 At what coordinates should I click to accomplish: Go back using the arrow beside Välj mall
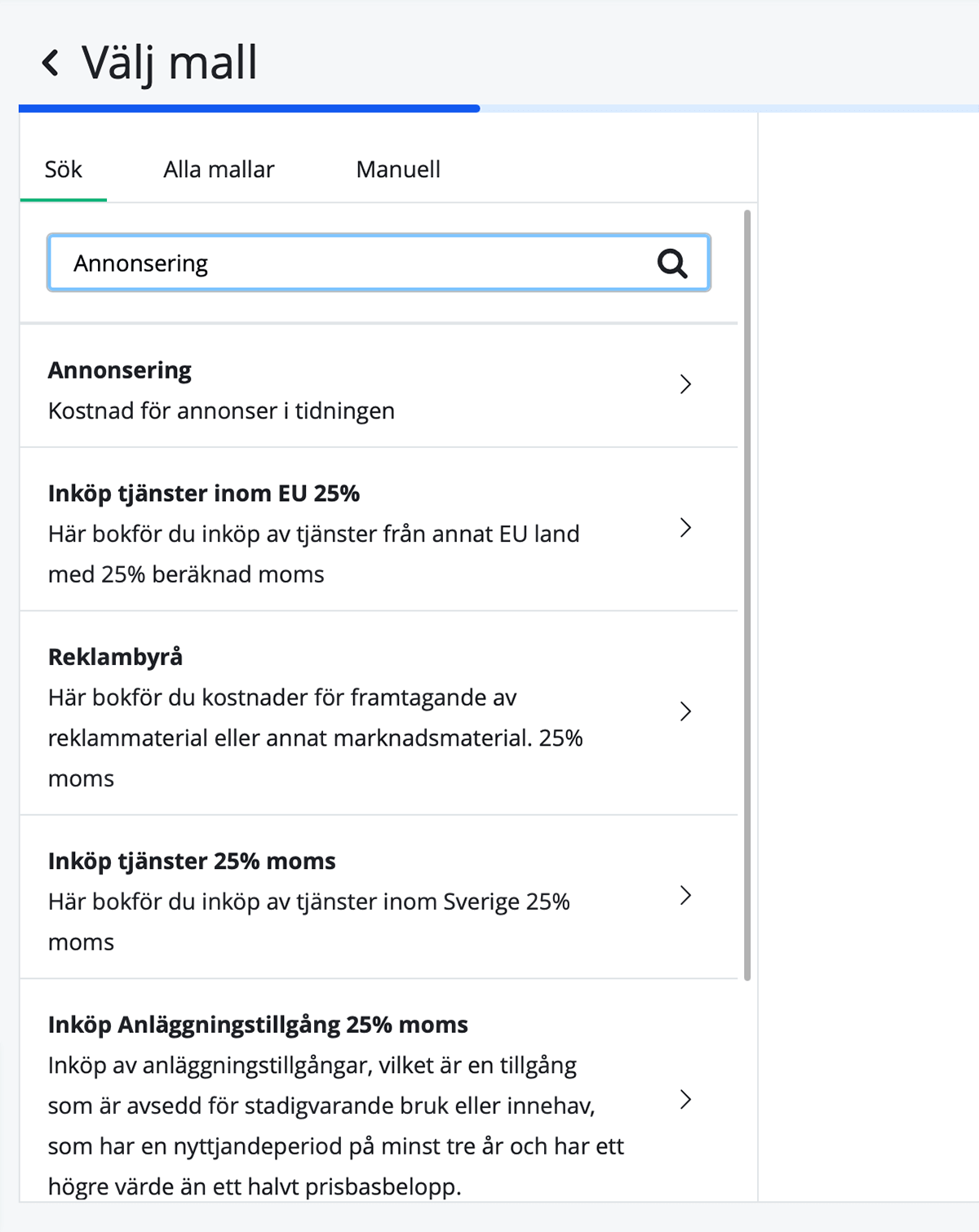51,63
